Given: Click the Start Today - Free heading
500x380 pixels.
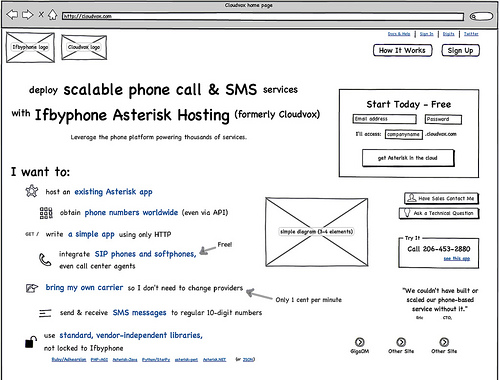Looking at the screenshot, I should click(x=409, y=104).
